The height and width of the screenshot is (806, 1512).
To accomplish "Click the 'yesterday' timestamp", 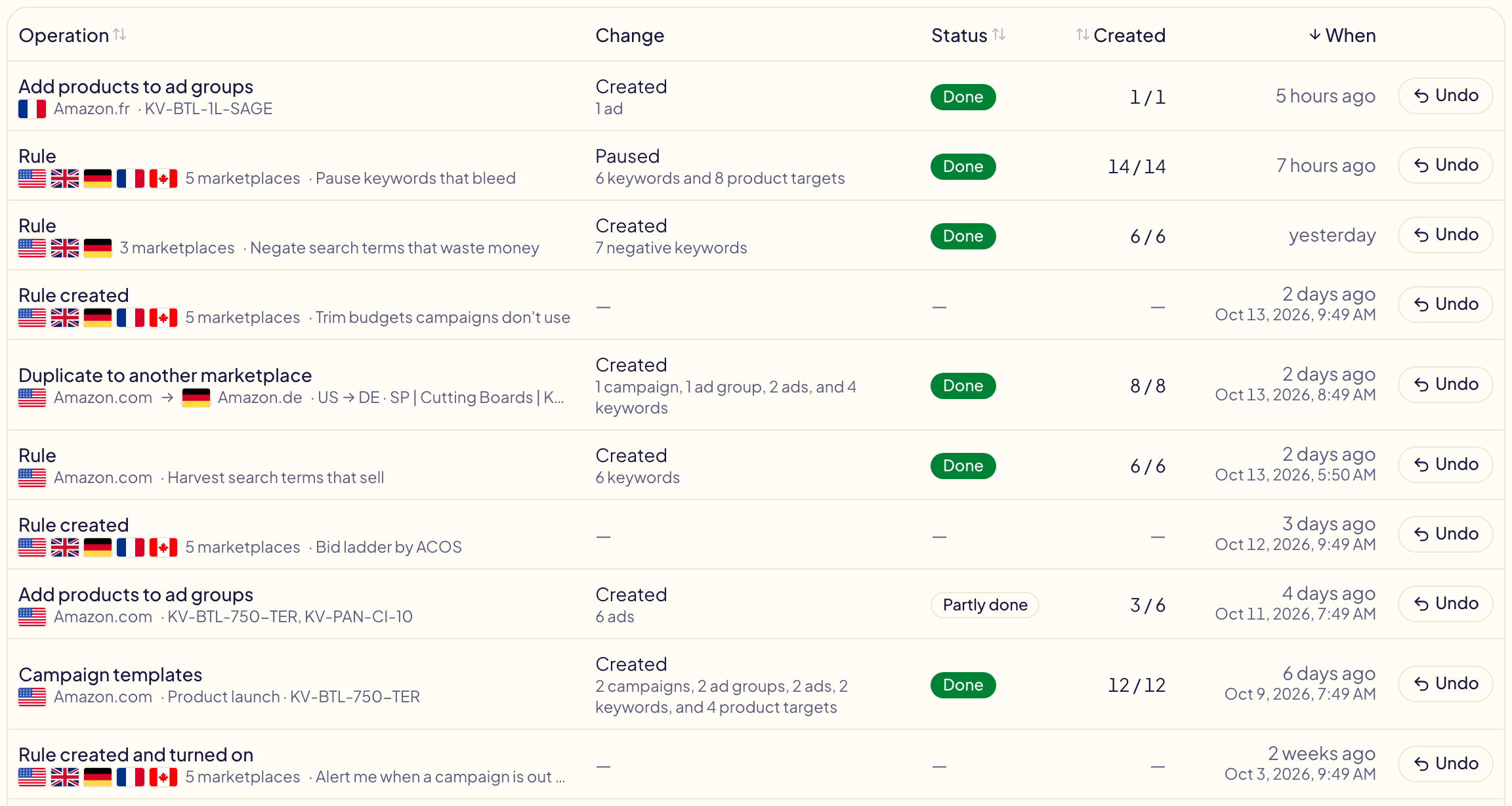I will [x=1332, y=235].
